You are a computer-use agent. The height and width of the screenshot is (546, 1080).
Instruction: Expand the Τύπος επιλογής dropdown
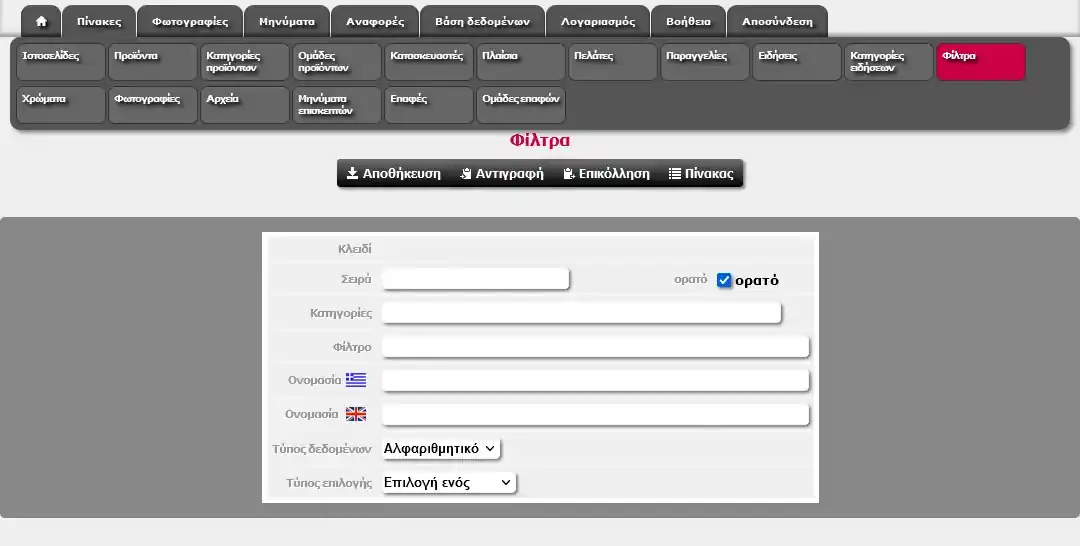point(448,483)
